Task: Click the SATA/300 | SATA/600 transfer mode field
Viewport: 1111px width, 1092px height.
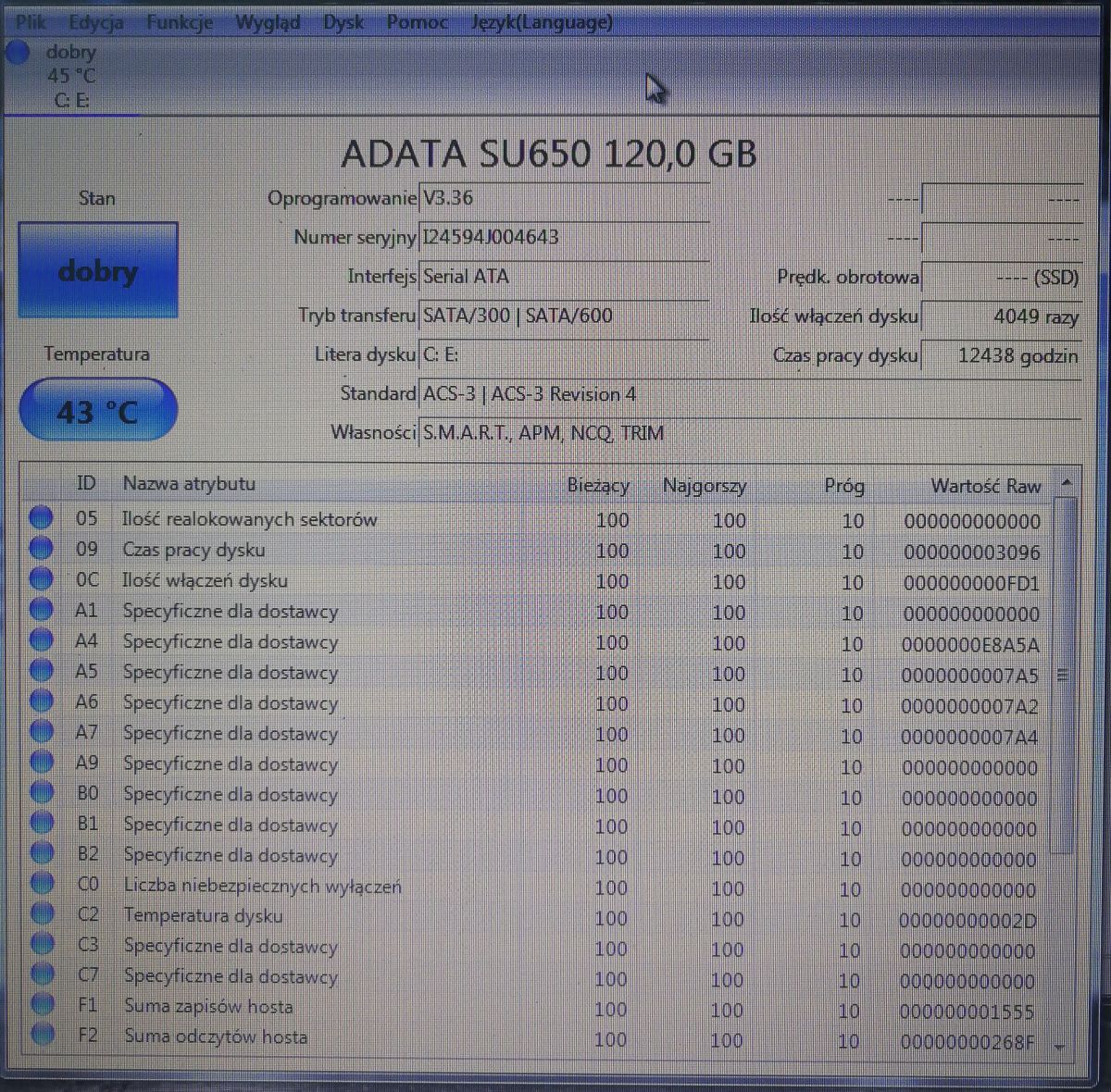Action: (x=564, y=316)
